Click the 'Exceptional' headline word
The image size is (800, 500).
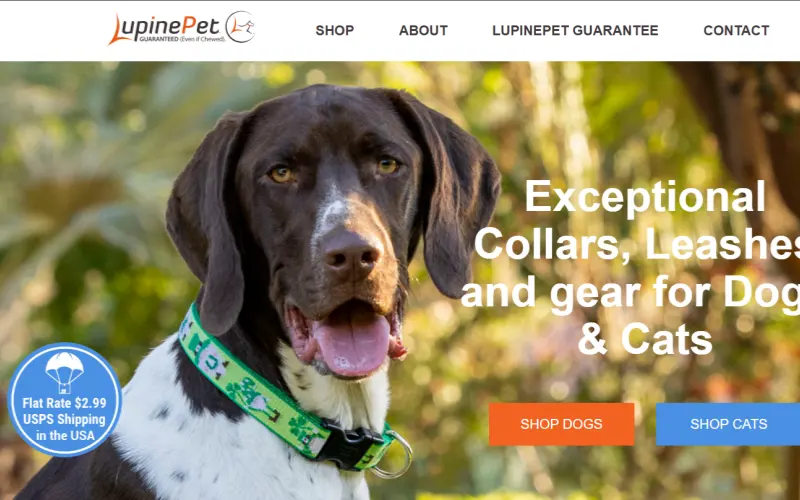pyautogui.click(x=645, y=196)
